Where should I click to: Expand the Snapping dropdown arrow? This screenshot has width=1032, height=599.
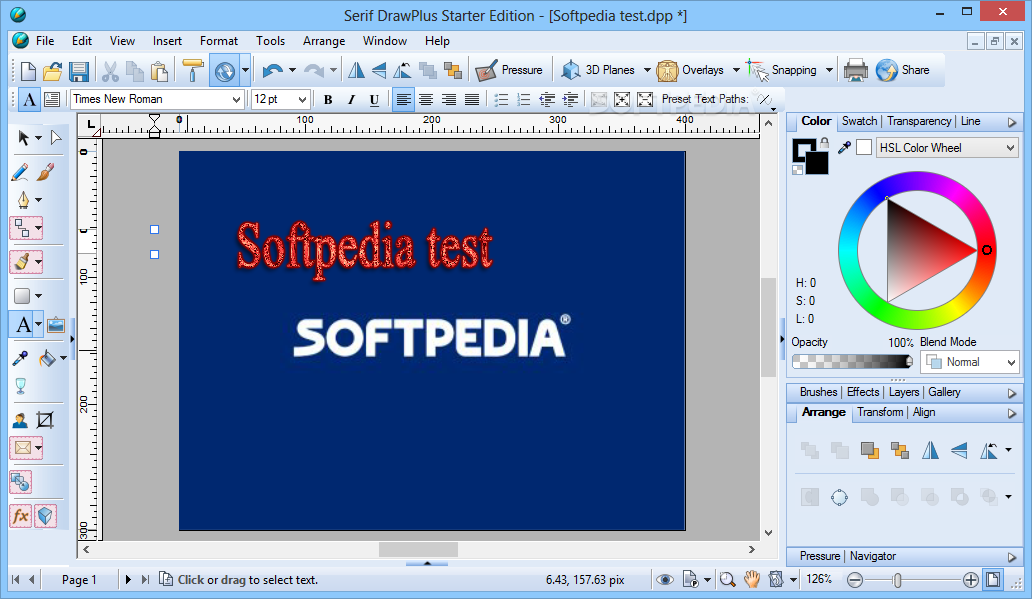pos(829,70)
